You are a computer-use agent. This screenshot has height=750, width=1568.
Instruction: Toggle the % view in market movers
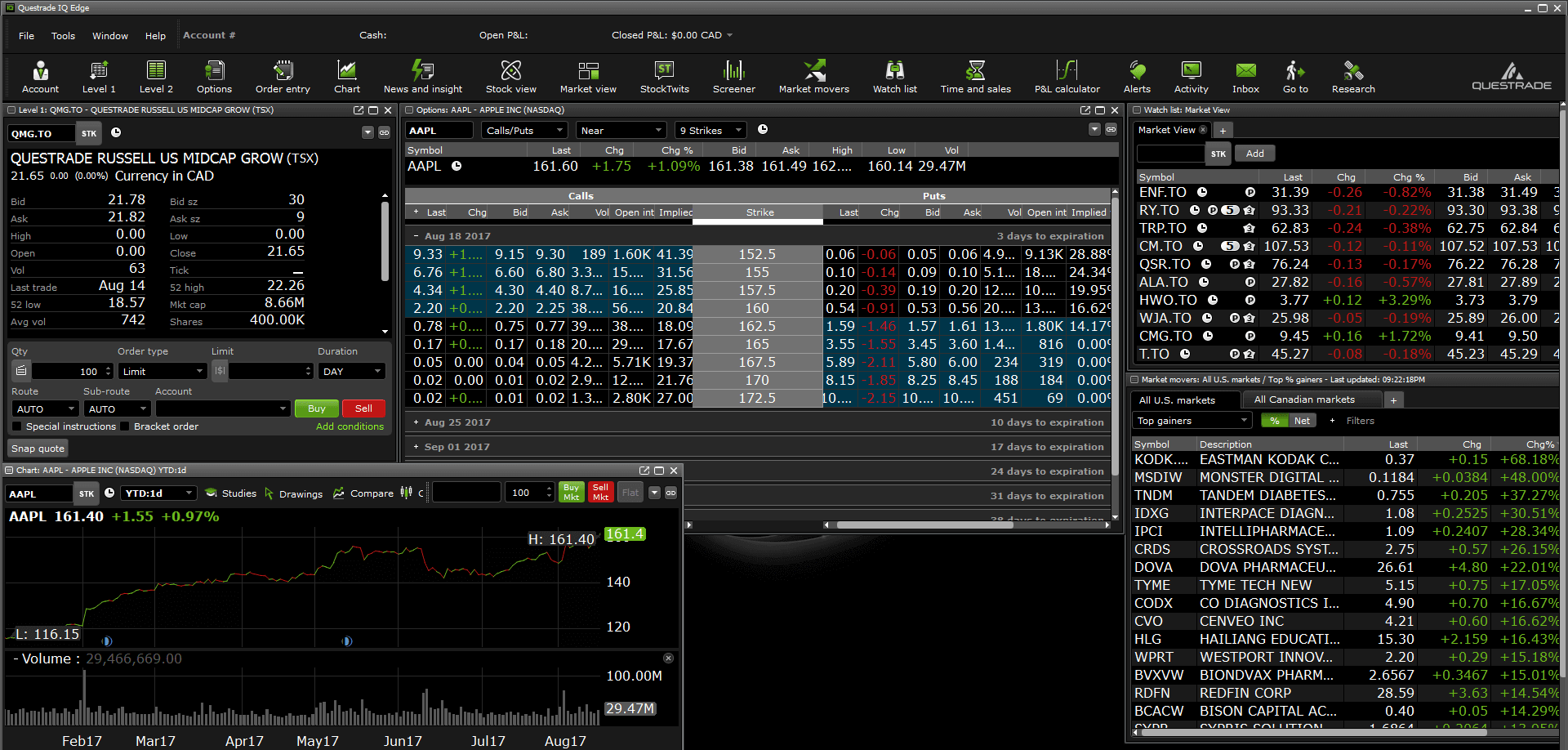click(x=1274, y=421)
